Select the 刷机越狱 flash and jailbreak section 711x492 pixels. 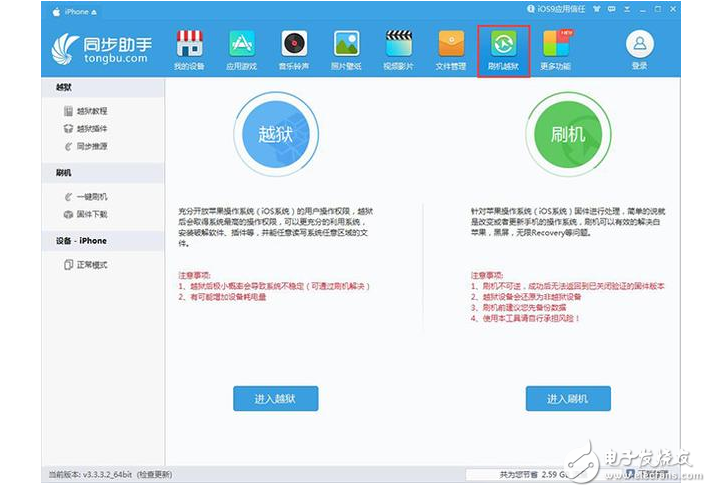503,50
